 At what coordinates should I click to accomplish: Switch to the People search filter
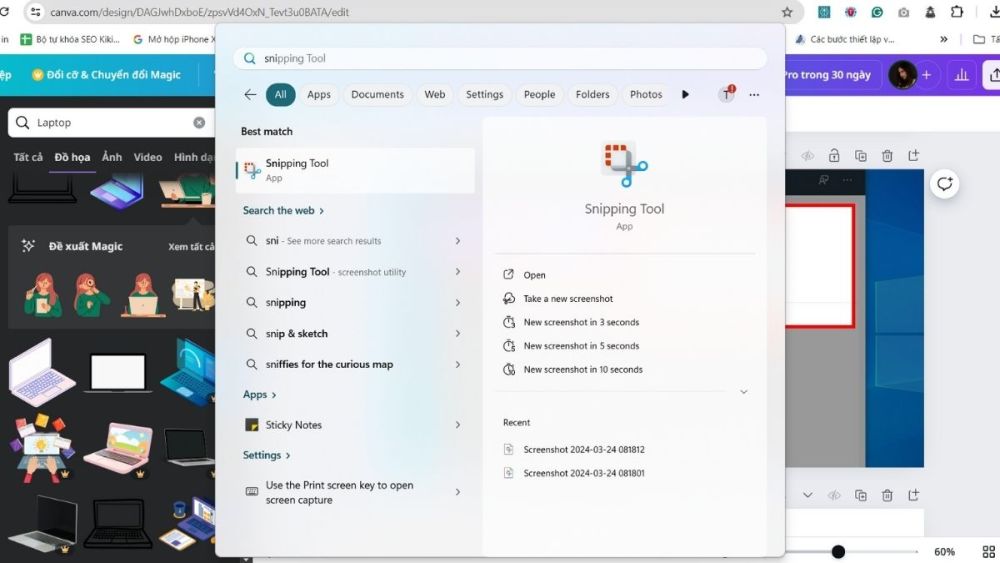point(540,94)
